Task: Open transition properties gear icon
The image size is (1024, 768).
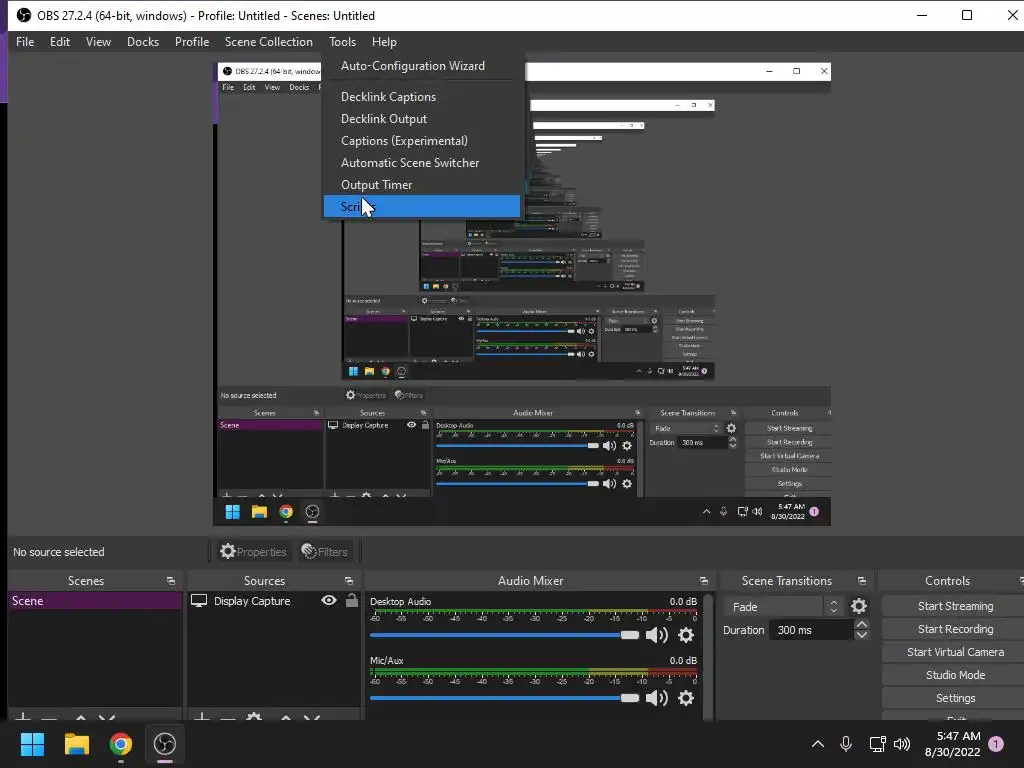Action: [x=859, y=607]
